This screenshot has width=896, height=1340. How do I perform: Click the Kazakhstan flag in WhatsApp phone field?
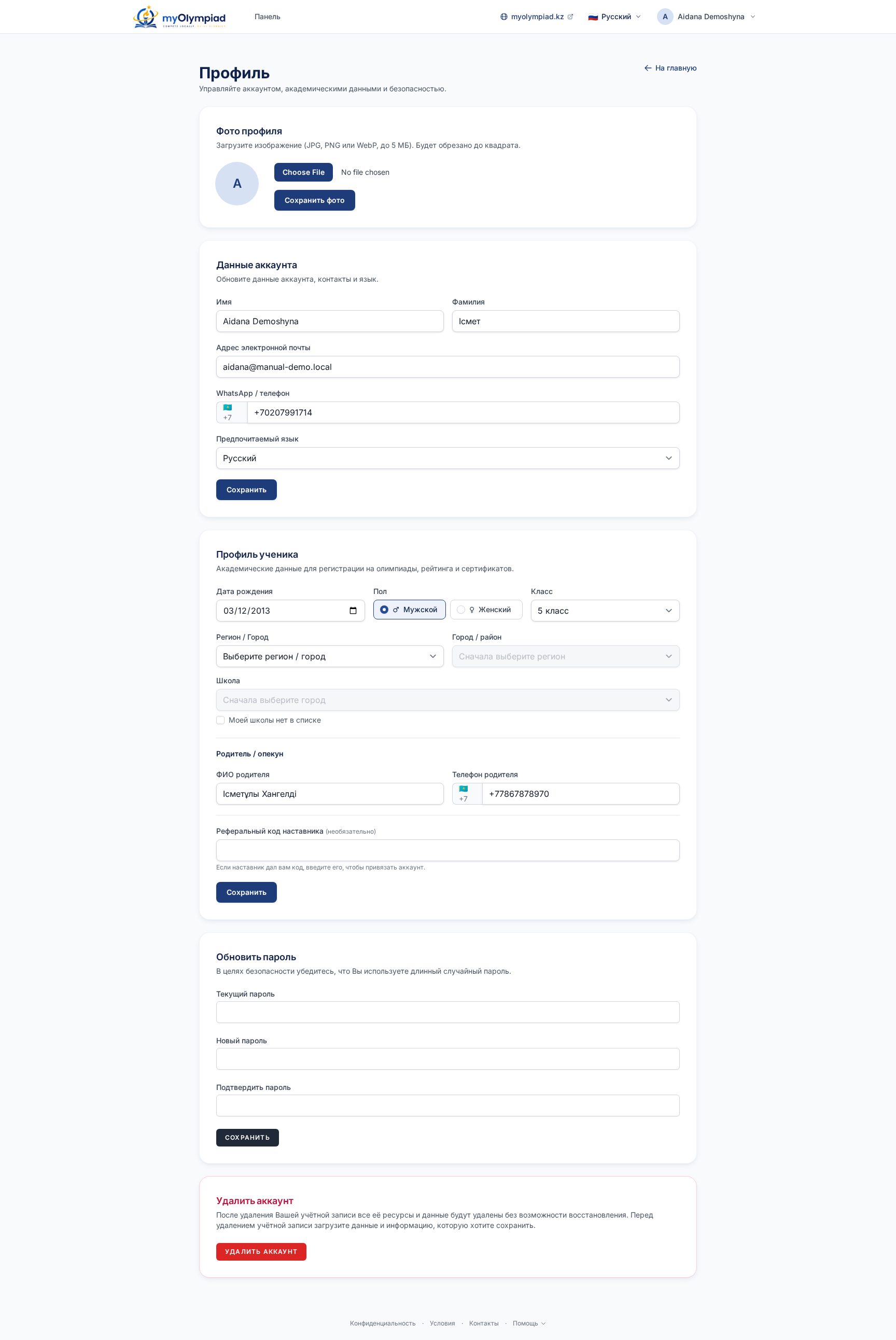pyautogui.click(x=228, y=408)
